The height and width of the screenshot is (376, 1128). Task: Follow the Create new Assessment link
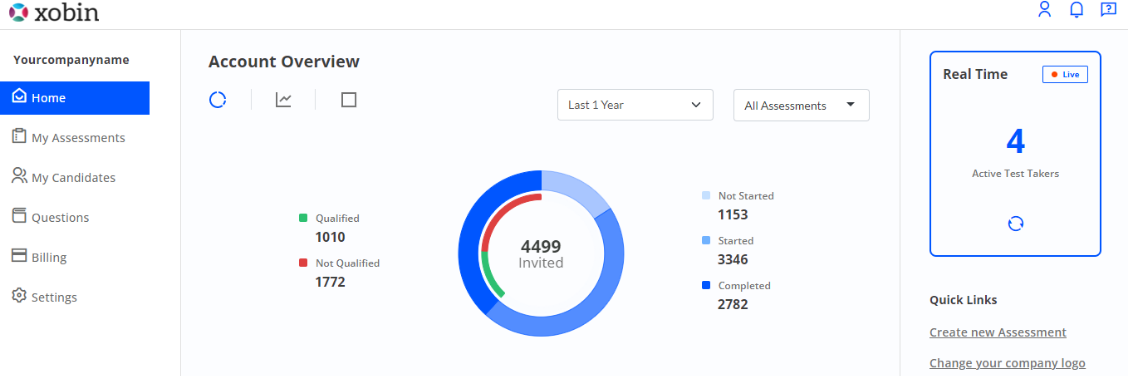click(998, 332)
